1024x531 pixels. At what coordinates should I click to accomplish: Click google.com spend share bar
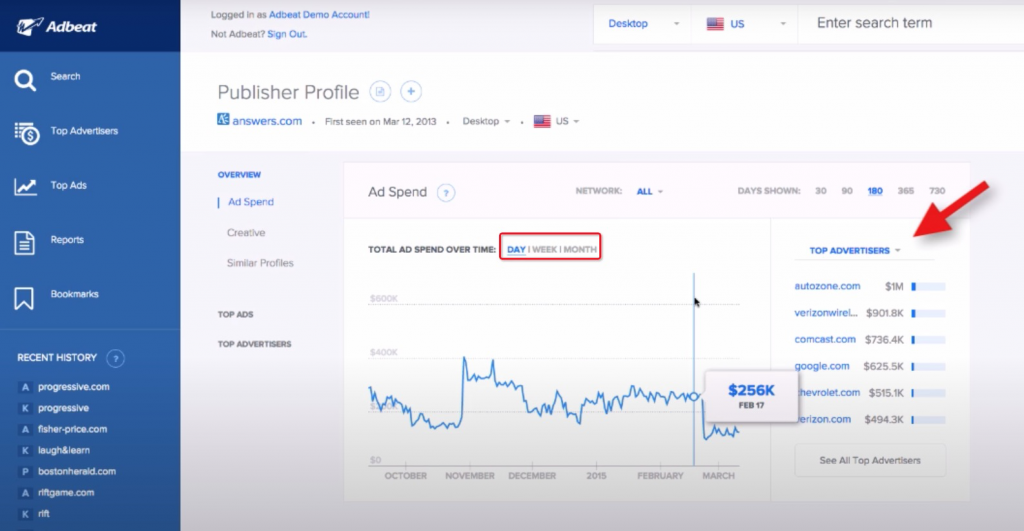[928, 366]
